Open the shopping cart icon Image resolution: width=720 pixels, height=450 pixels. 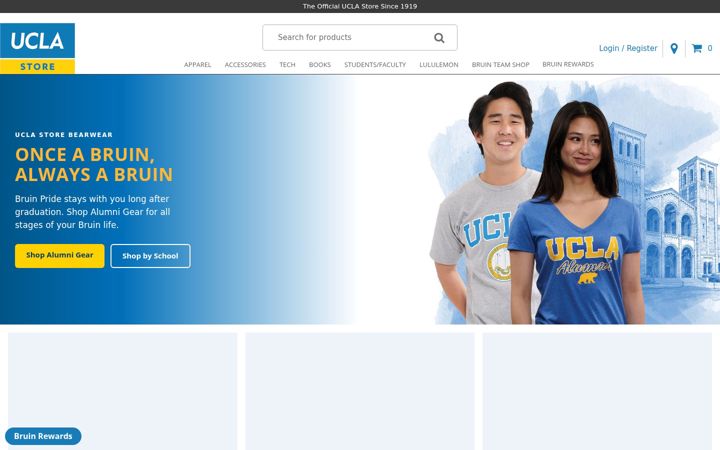coord(697,48)
